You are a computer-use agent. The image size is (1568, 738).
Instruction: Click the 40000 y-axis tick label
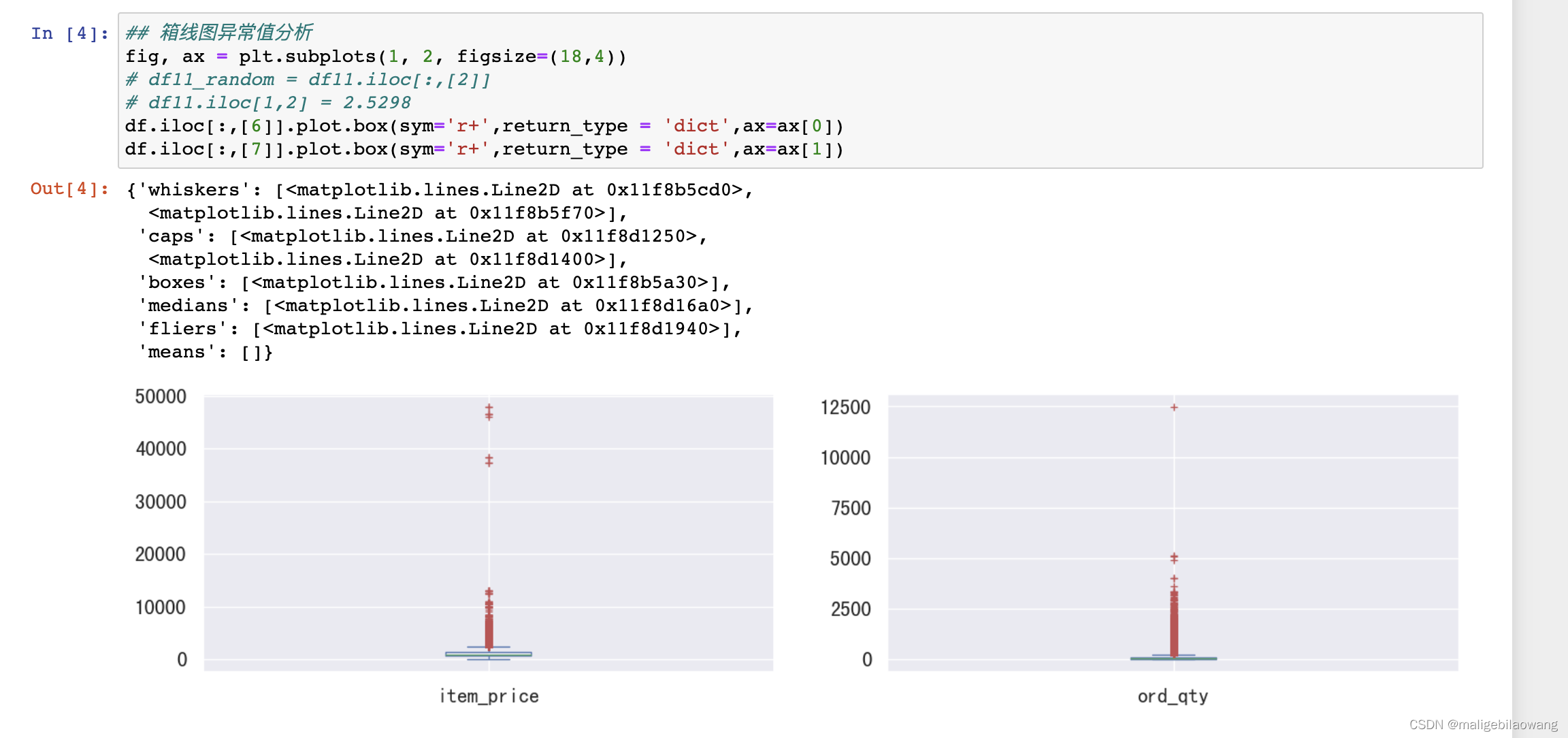161,449
